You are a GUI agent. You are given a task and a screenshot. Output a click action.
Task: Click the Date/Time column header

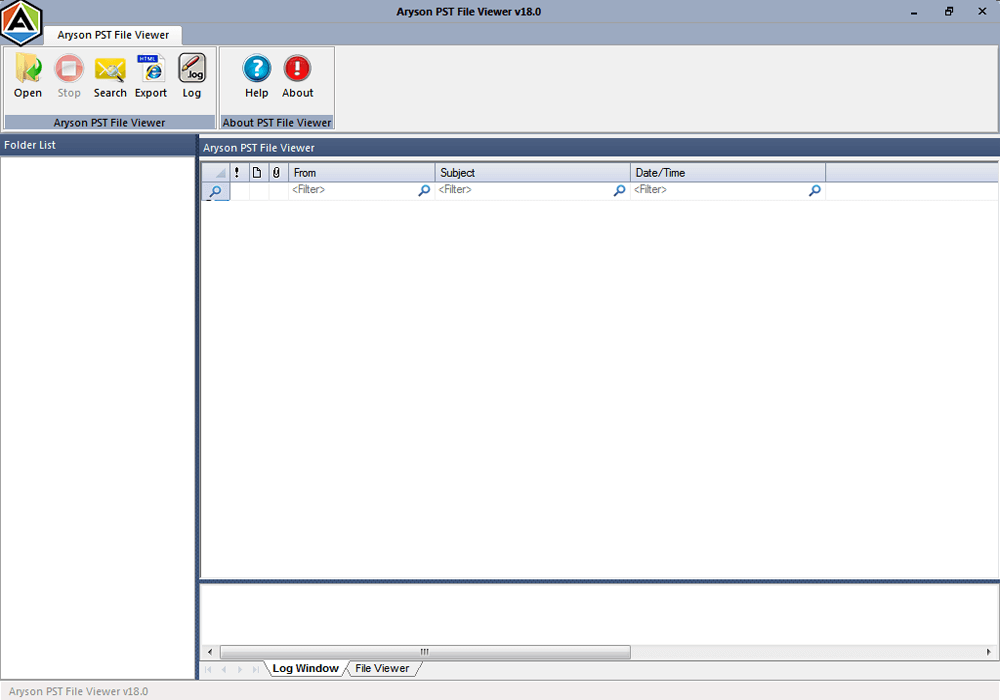coord(728,173)
